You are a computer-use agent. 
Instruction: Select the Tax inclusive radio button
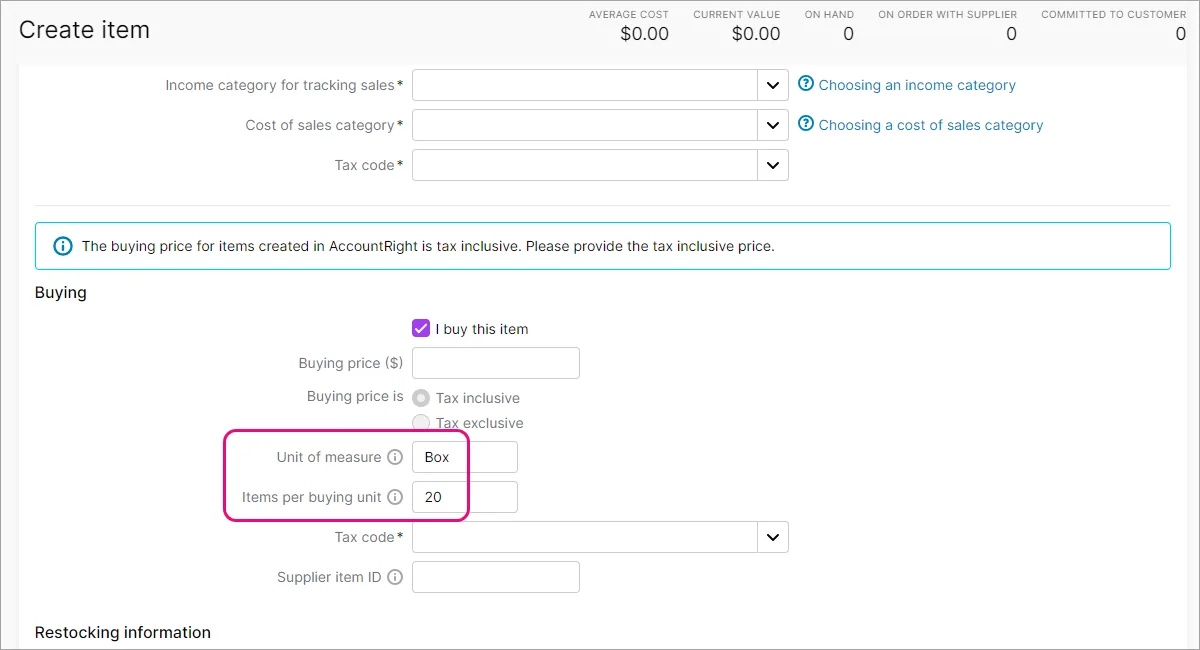point(421,397)
